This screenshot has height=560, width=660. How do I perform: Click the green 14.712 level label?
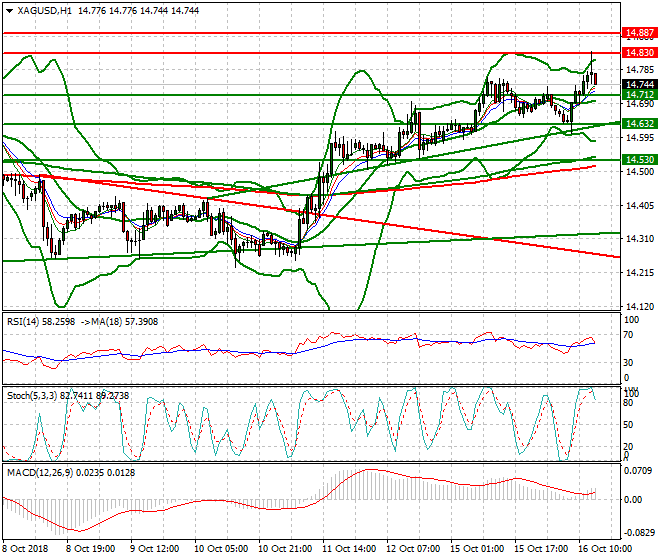[x=639, y=95]
